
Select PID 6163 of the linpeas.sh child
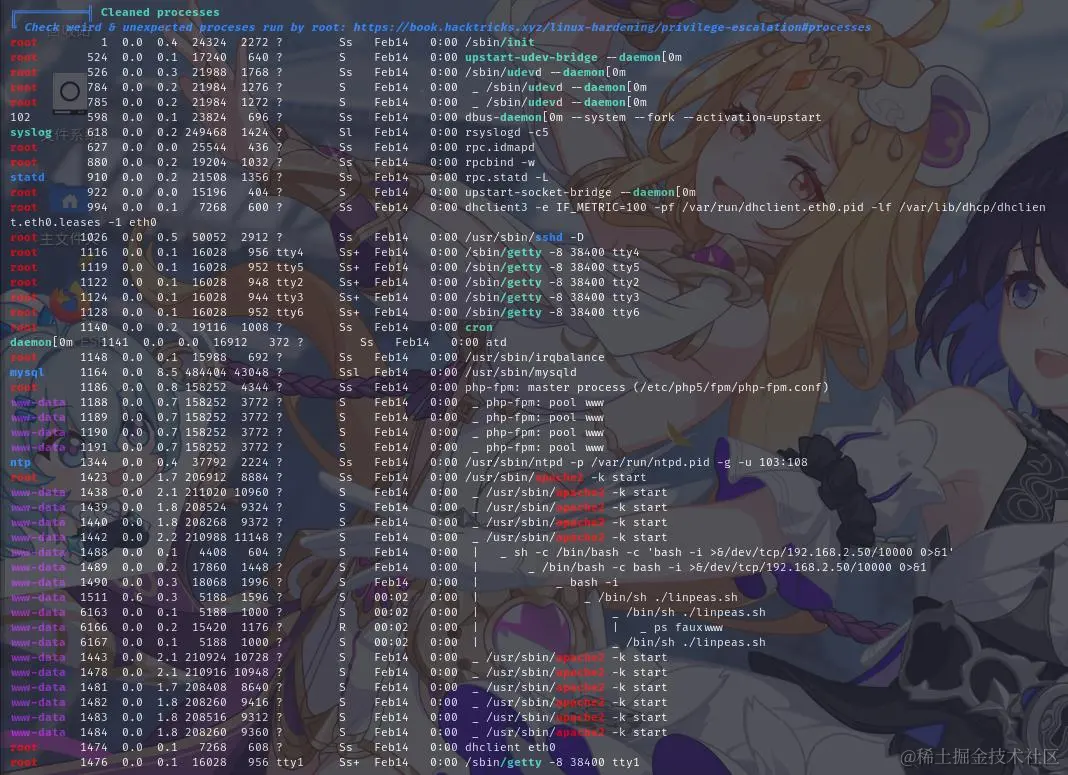[x=93, y=612]
